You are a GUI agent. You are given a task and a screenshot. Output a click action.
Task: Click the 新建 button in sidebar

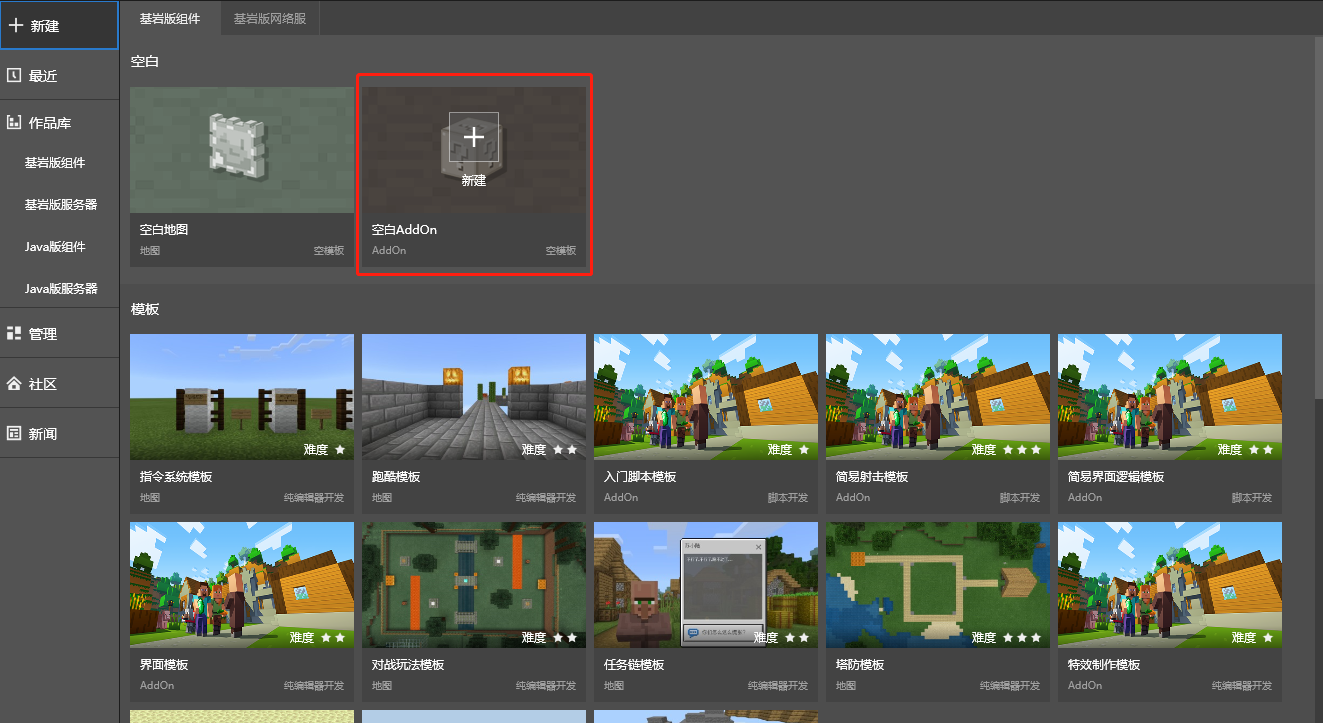pyautogui.click(x=59, y=25)
